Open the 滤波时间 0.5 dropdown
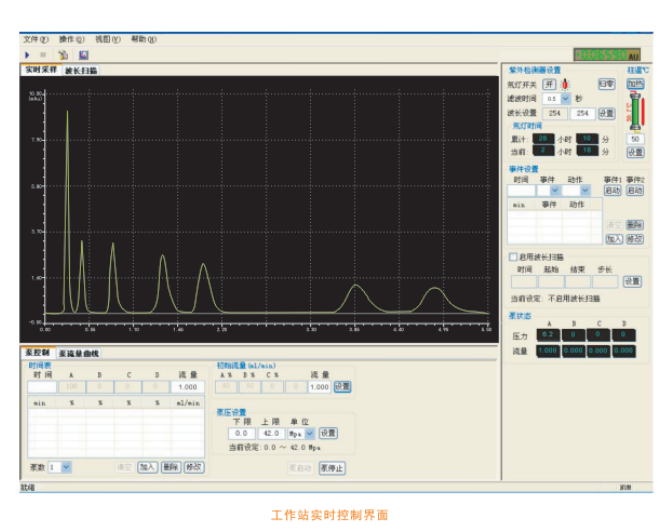This screenshot has width=672, height=531. click(x=566, y=99)
